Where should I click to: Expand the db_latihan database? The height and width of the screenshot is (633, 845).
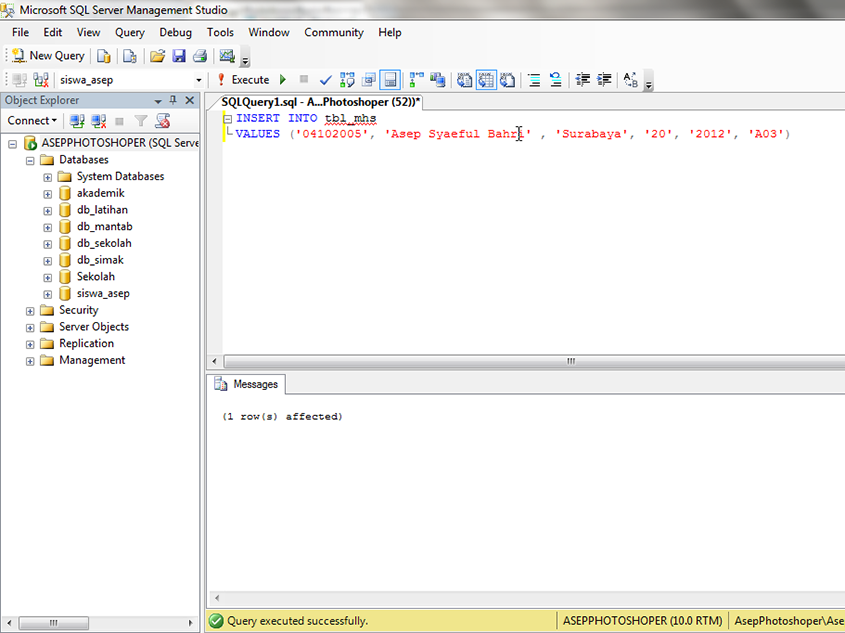click(47, 211)
